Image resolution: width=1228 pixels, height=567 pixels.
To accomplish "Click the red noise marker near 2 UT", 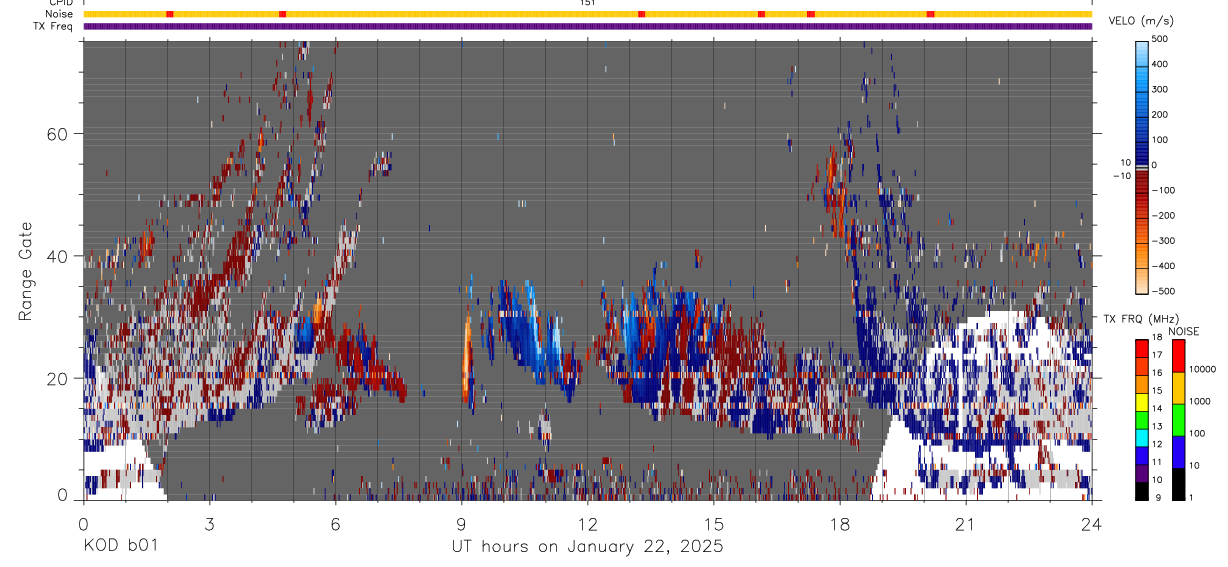I will 170,14.
